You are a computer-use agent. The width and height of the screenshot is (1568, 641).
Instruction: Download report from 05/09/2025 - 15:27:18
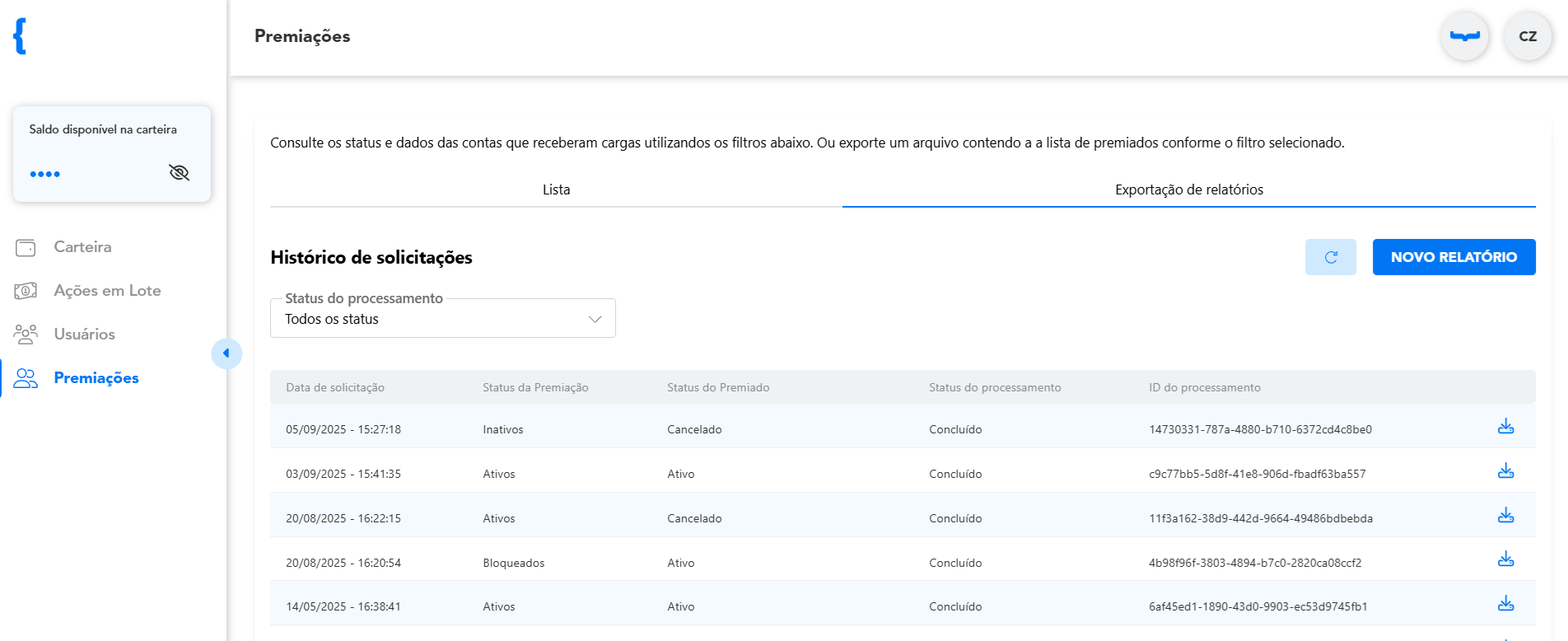pyautogui.click(x=1505, y=426)
